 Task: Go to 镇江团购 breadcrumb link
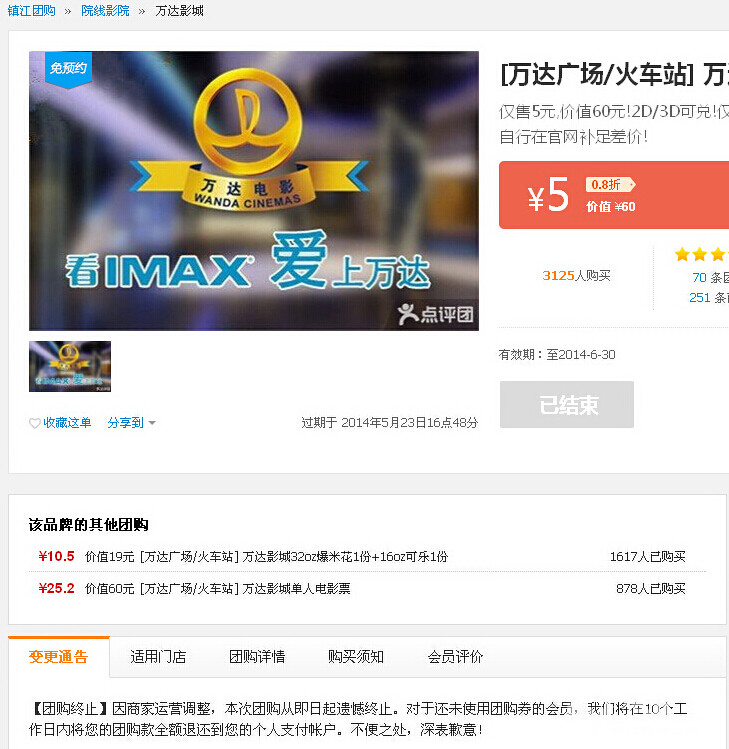(x=32, y=11)
